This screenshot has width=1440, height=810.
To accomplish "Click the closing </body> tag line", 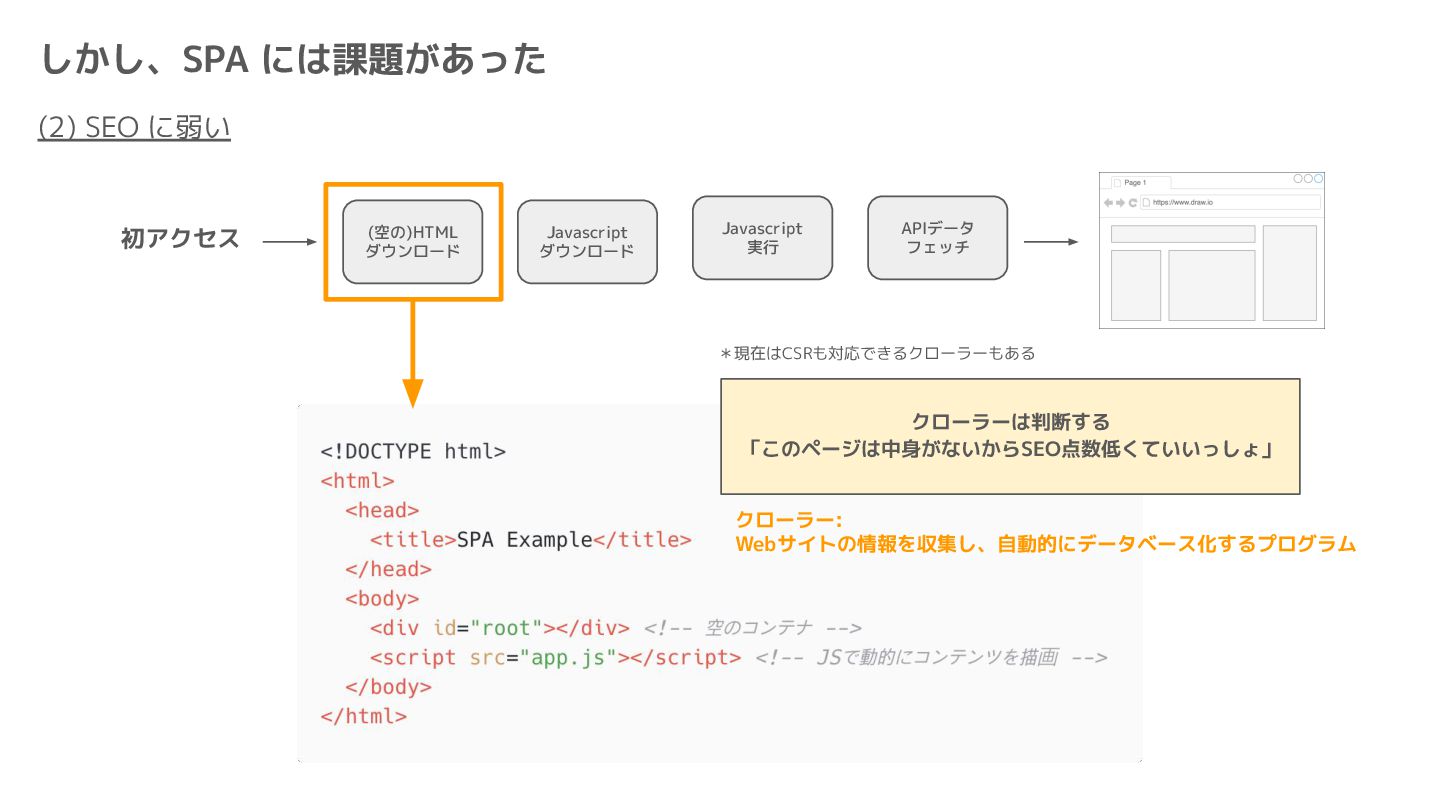I will pyautogui.click(x=388, y=687).
